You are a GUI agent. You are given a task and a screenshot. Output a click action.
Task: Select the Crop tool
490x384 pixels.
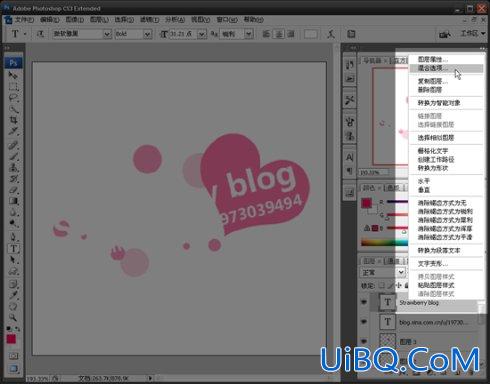[13, 120]
